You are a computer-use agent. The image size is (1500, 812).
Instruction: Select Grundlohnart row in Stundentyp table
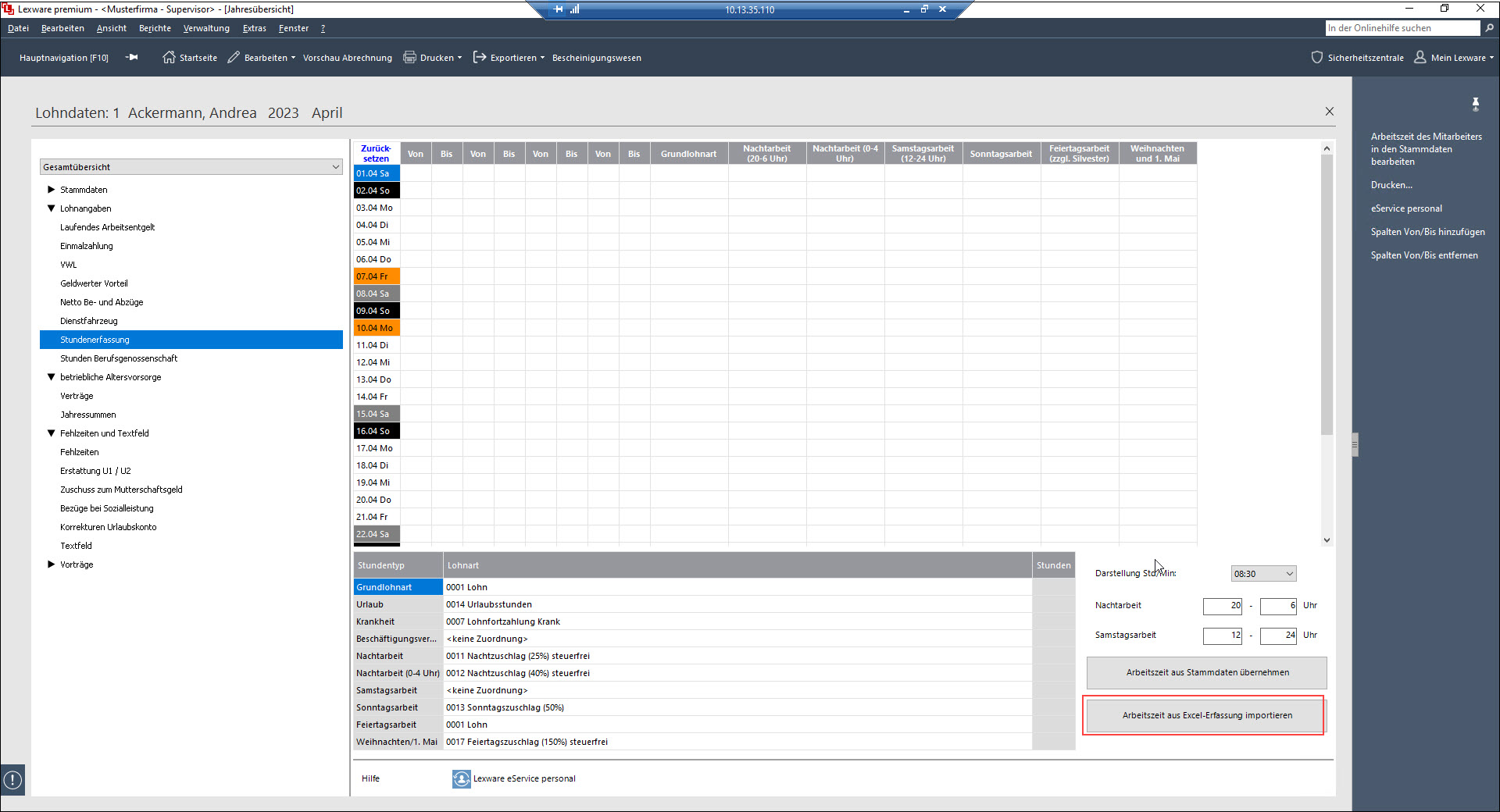pos(398,587)
